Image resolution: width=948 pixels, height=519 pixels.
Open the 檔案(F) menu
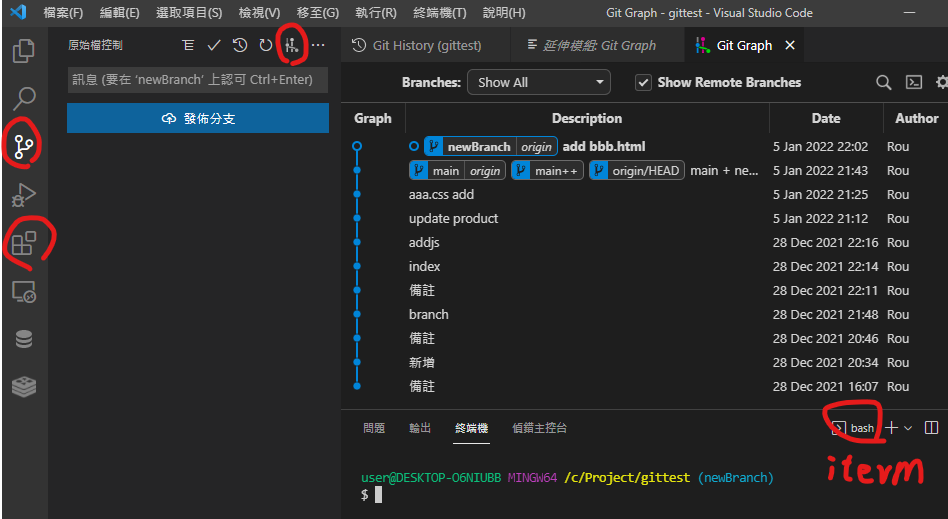[x=63, y=13]
